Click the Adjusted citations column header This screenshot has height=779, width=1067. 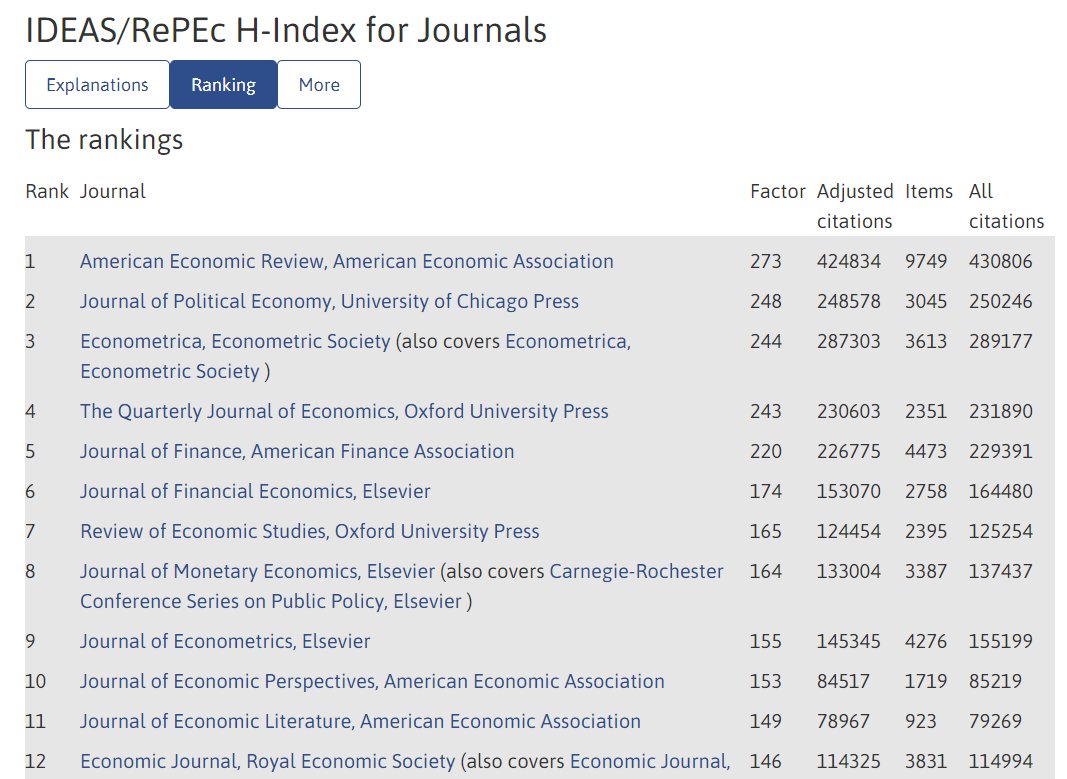pos(855,206)
